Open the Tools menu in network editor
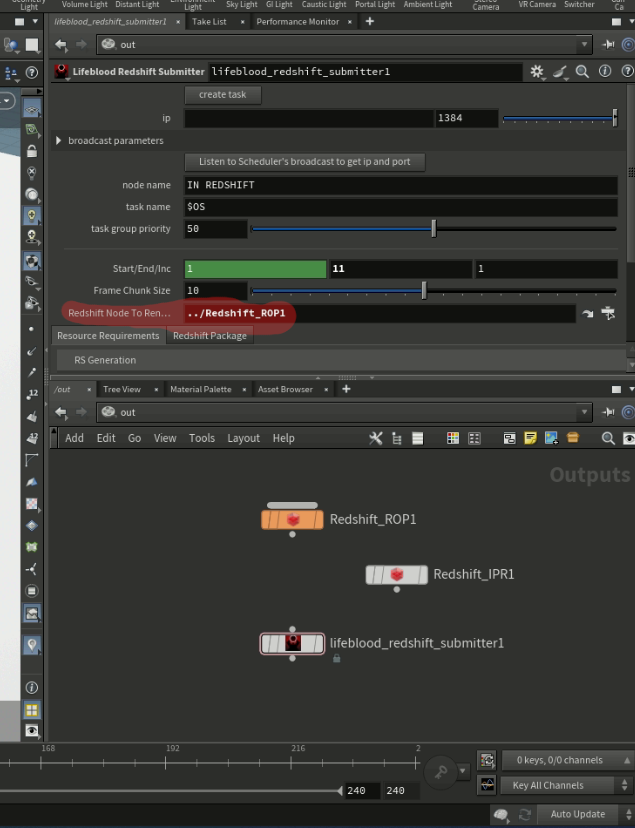 [x=202, y=438]
